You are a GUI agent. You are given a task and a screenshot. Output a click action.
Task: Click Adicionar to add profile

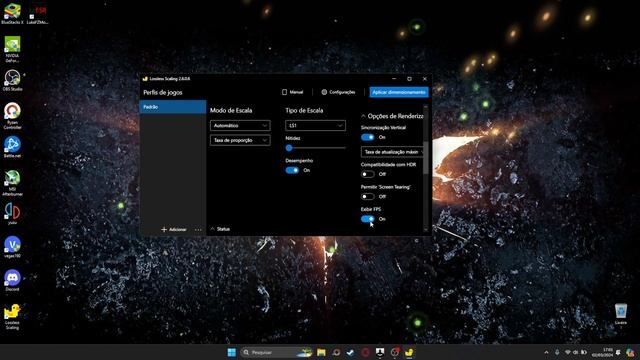click(x=174, y=229)
